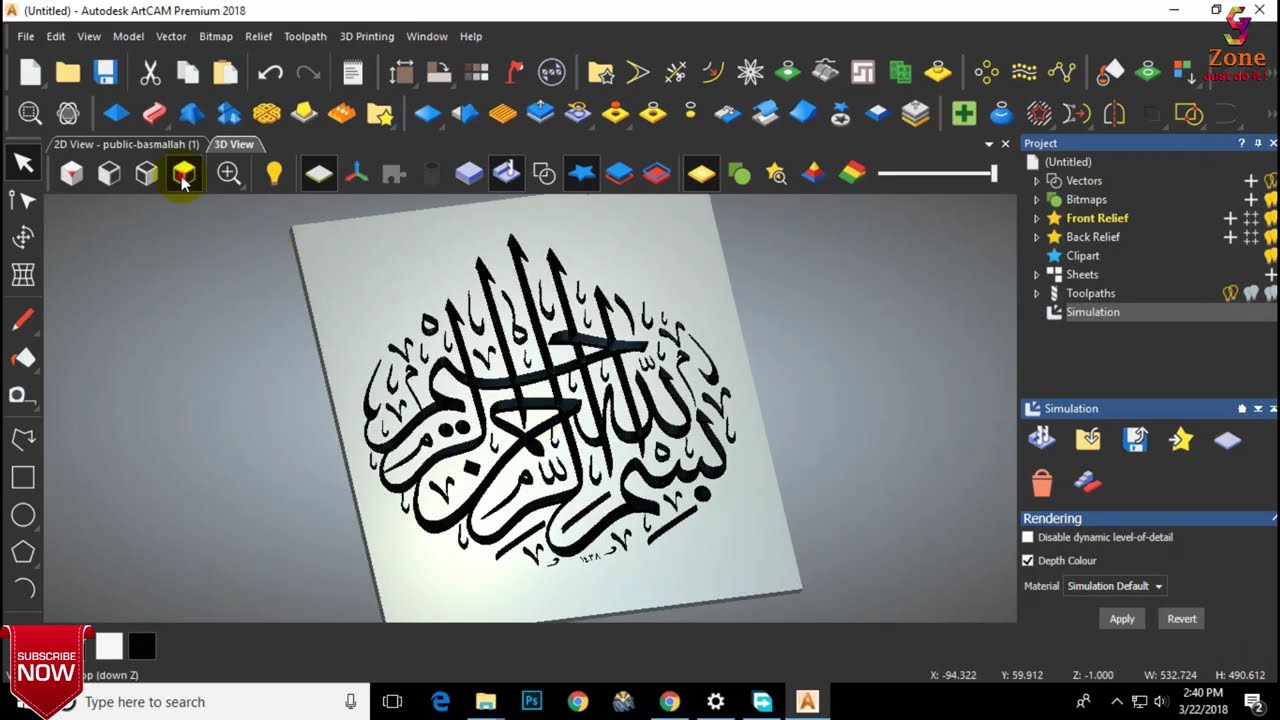Select the black colour swatch
This screenshot has width=1280, height=720.
coord(142,646)
